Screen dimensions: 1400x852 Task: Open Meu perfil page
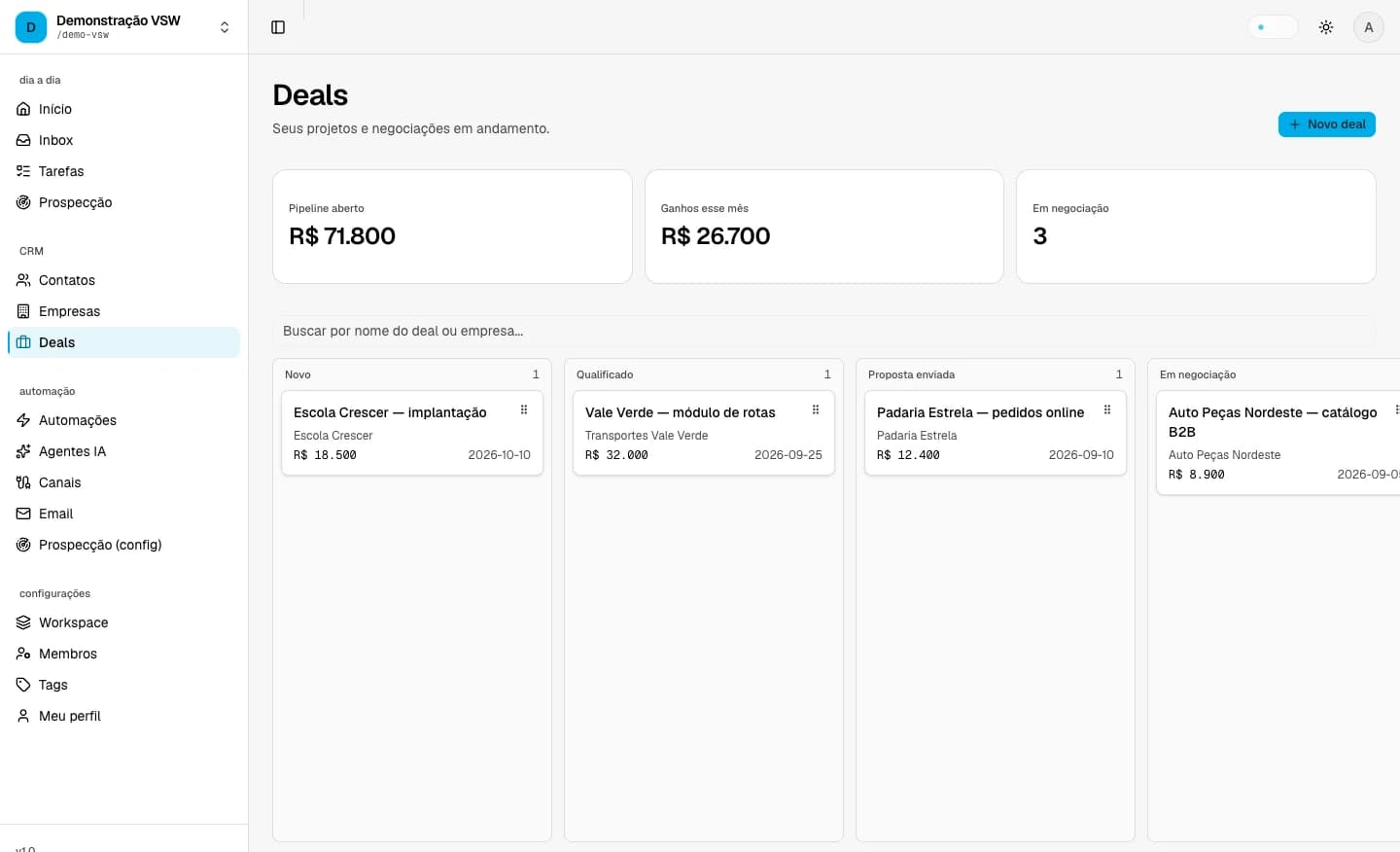(124, 716)
